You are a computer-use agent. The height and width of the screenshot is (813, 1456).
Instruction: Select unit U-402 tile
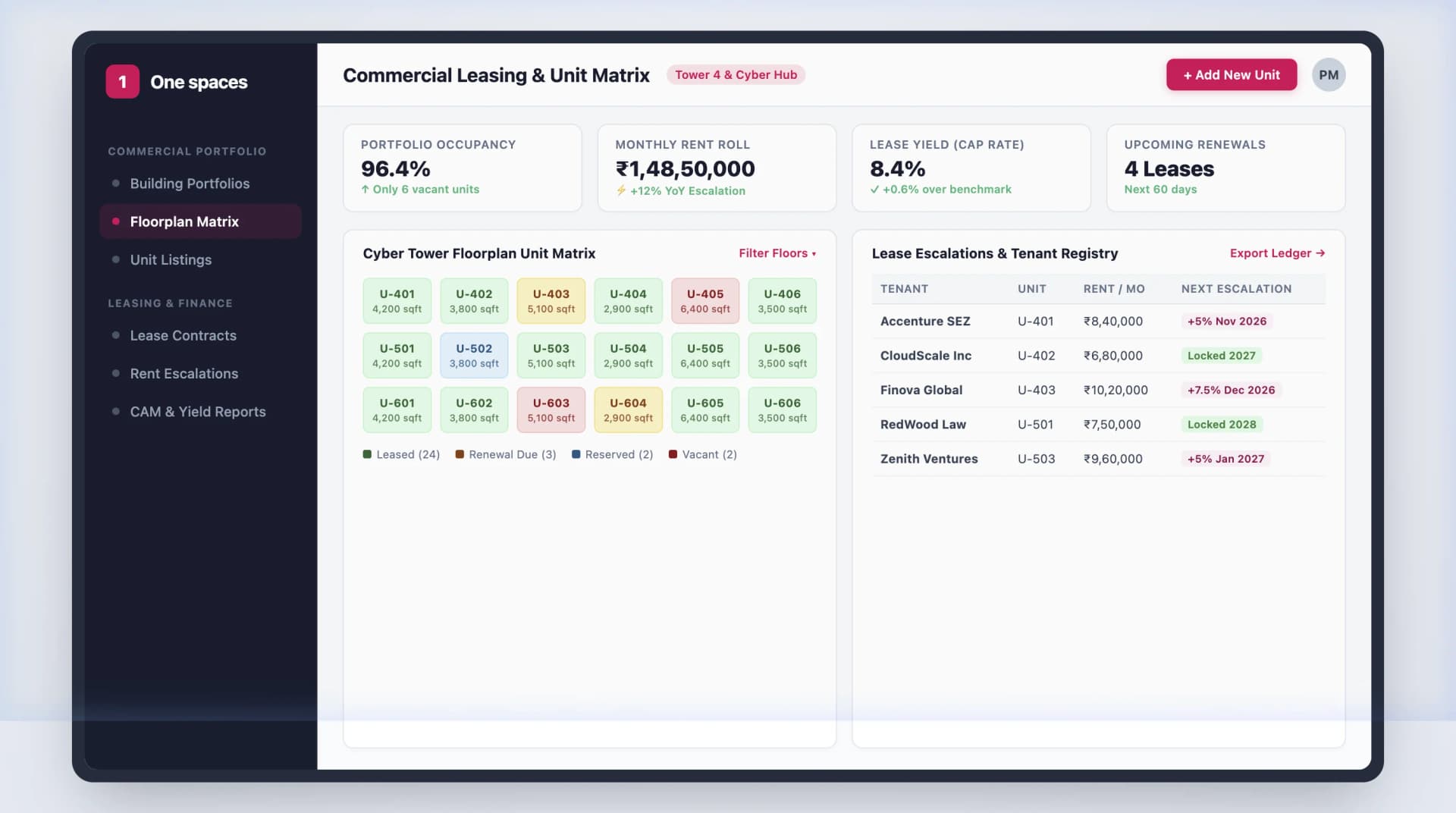click(474, 301)
